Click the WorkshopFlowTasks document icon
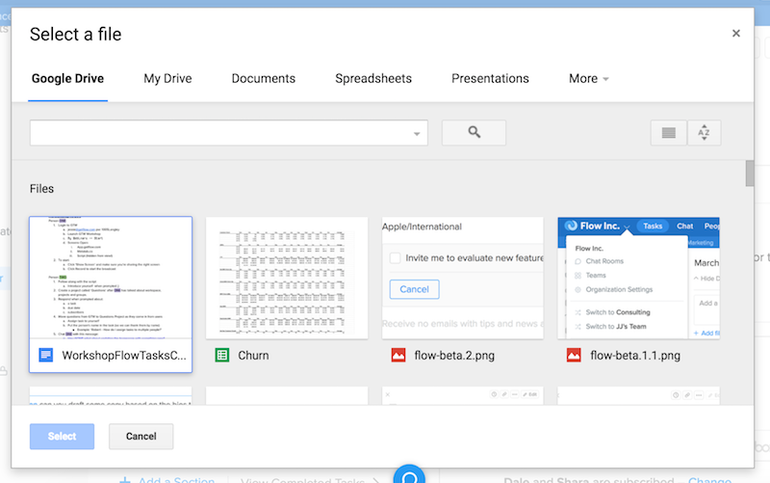Viewport: 770px width, 483px height. [46, 355]
